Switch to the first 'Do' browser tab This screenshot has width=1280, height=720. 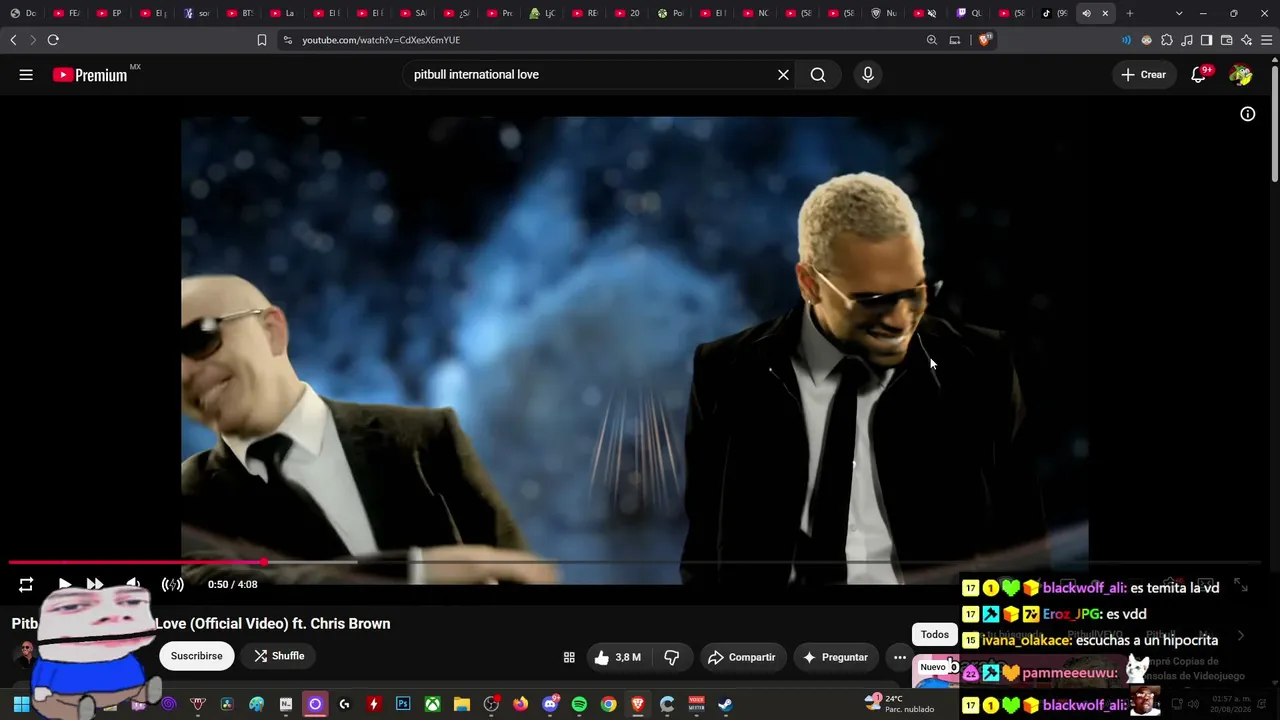pos(24,14)
